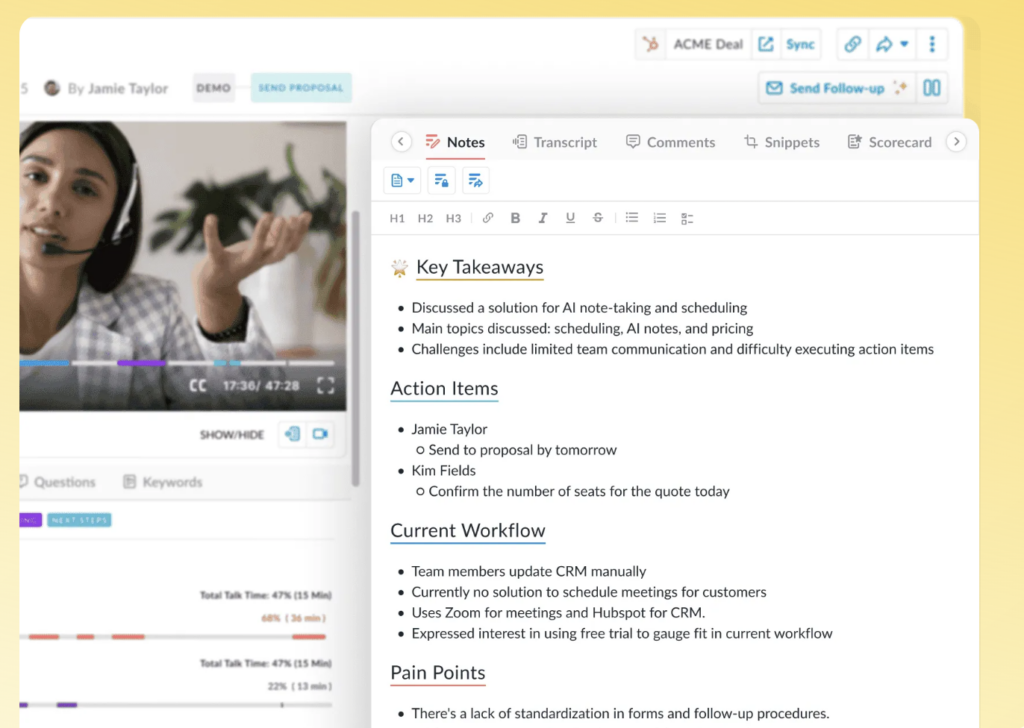This screenshot has width=1024, height=728.
Task: Open the three-dot more options menu
Action: click(932, 44)
